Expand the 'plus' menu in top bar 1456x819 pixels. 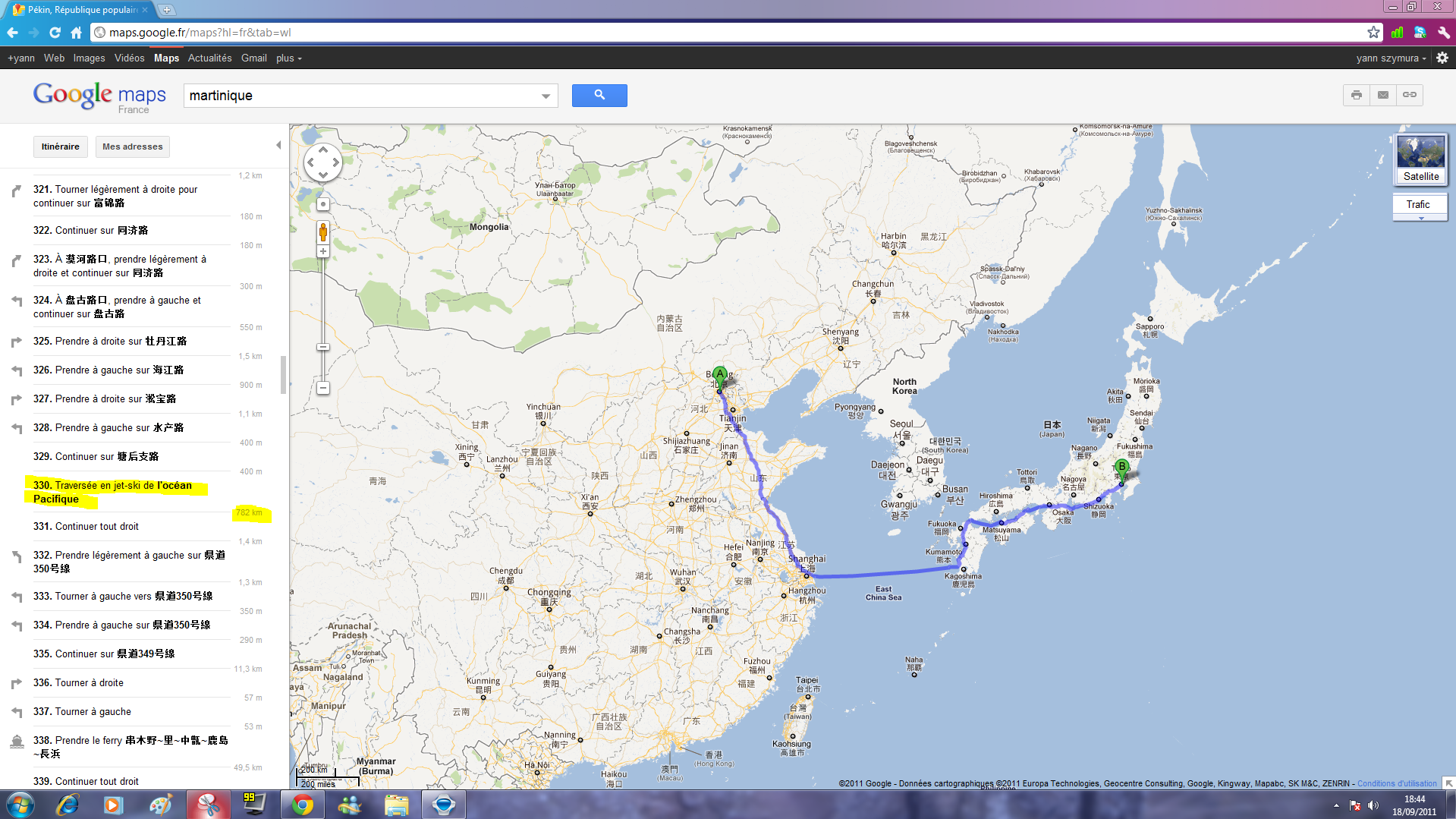(288, 58)
